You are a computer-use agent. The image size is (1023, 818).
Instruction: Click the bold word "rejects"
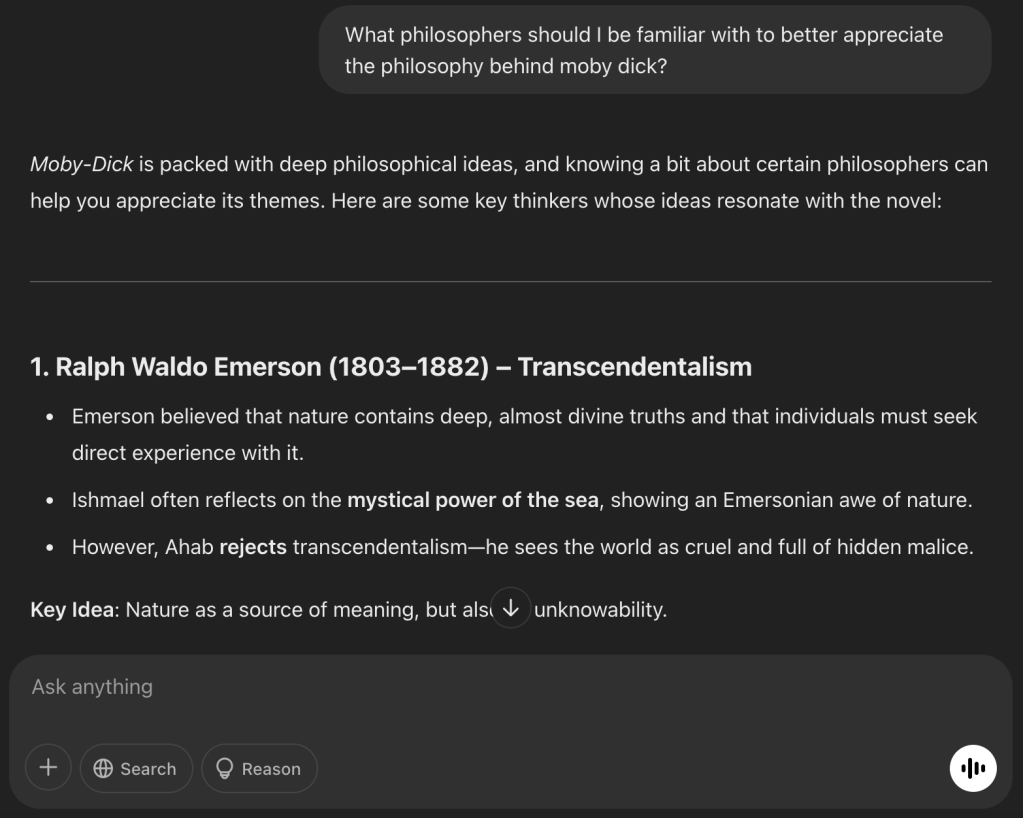pyautogui.click(x=252, y=547)
